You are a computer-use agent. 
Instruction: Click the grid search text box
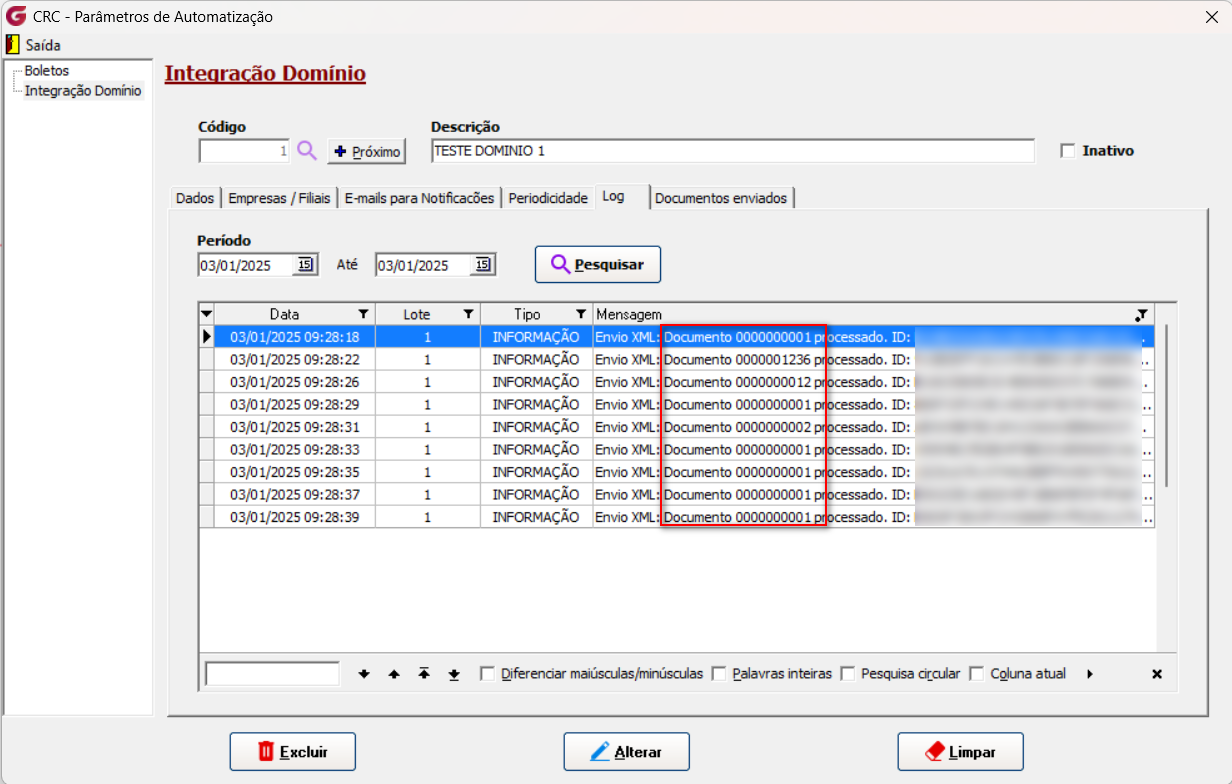[272, 674]
